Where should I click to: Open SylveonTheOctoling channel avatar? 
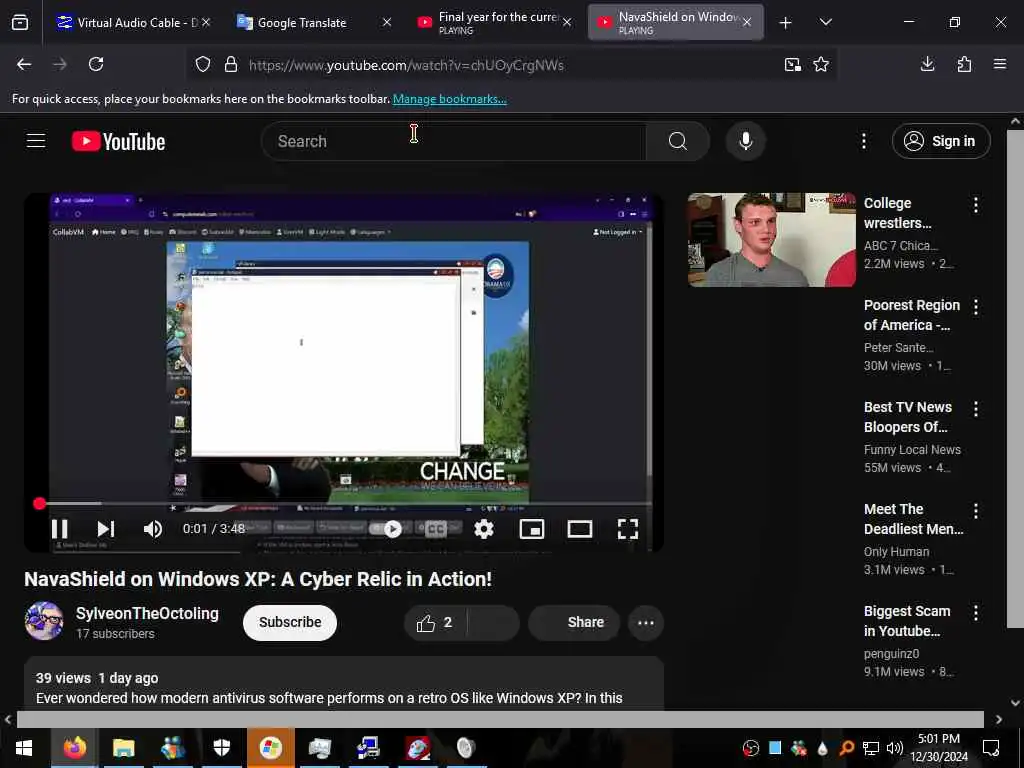coord(44,620)
